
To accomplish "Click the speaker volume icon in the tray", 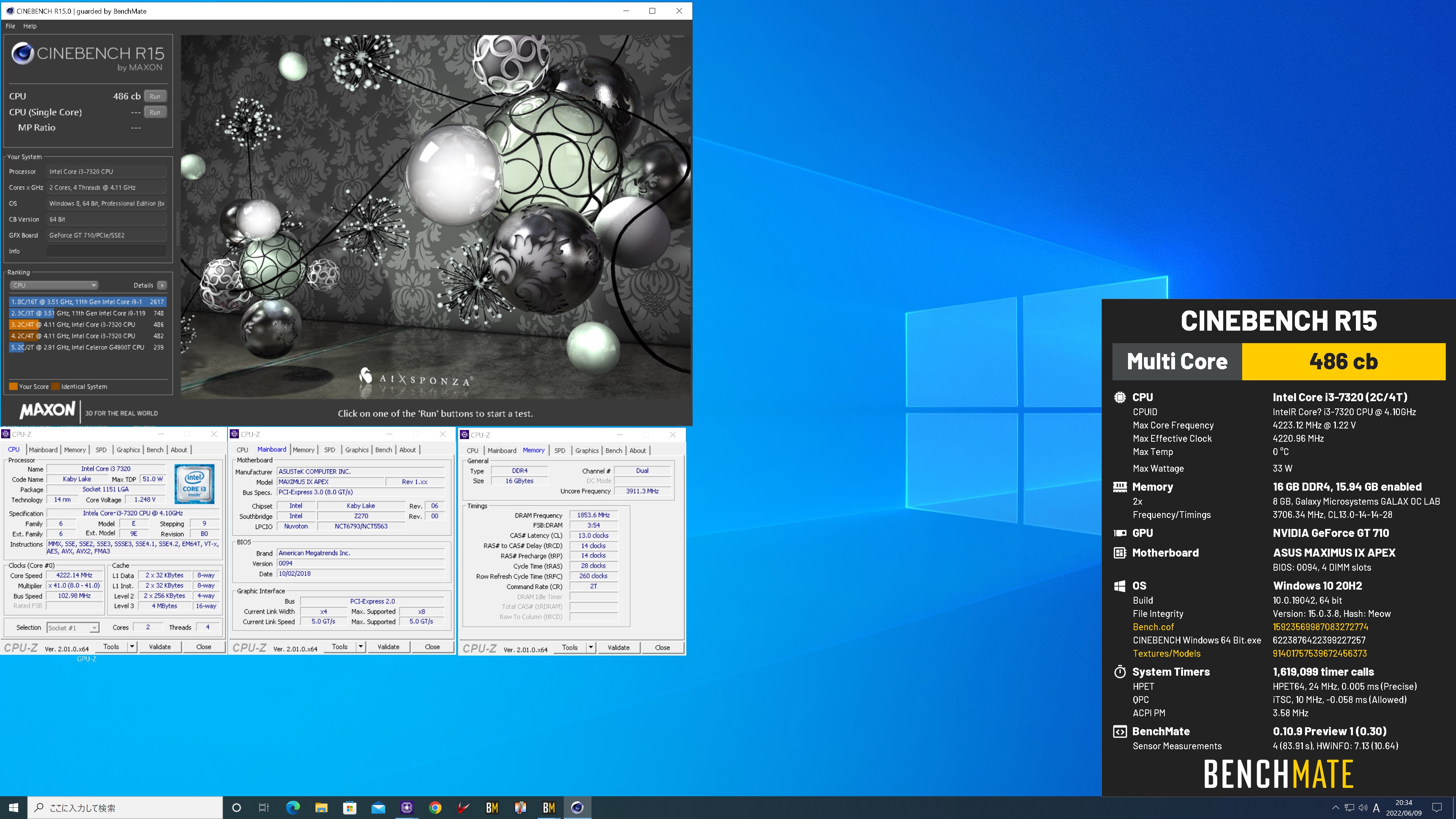I will (x=1363, y=808).
